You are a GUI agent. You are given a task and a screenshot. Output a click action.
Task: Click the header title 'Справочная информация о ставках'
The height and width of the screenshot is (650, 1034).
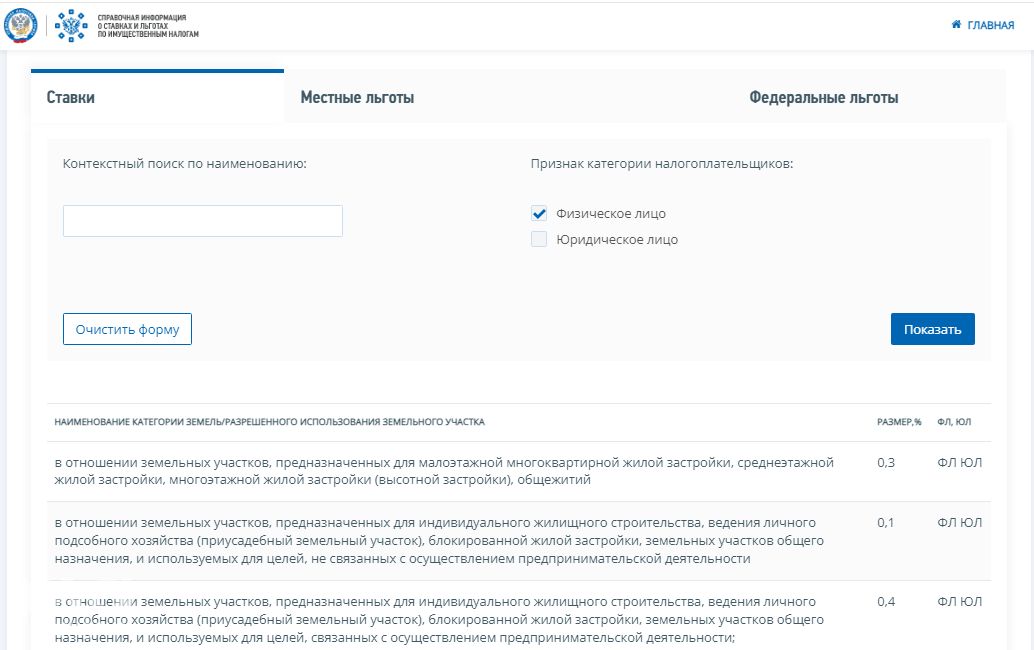(x=148, y=26)
